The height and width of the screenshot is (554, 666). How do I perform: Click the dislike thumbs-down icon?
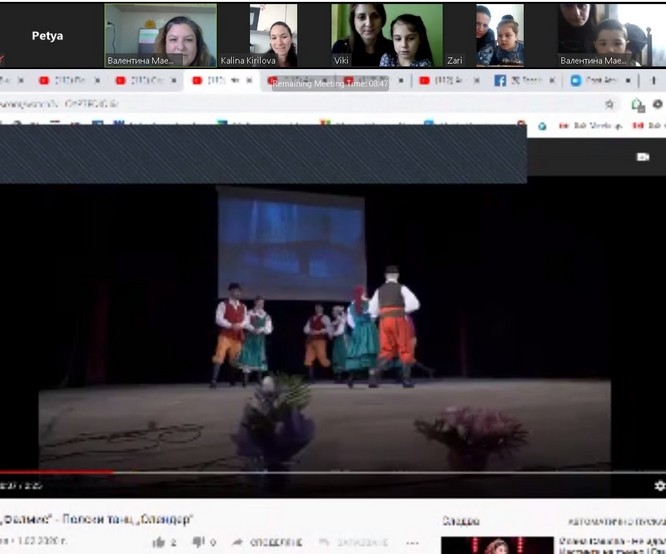pyautogui.click(x=197, y=542)
